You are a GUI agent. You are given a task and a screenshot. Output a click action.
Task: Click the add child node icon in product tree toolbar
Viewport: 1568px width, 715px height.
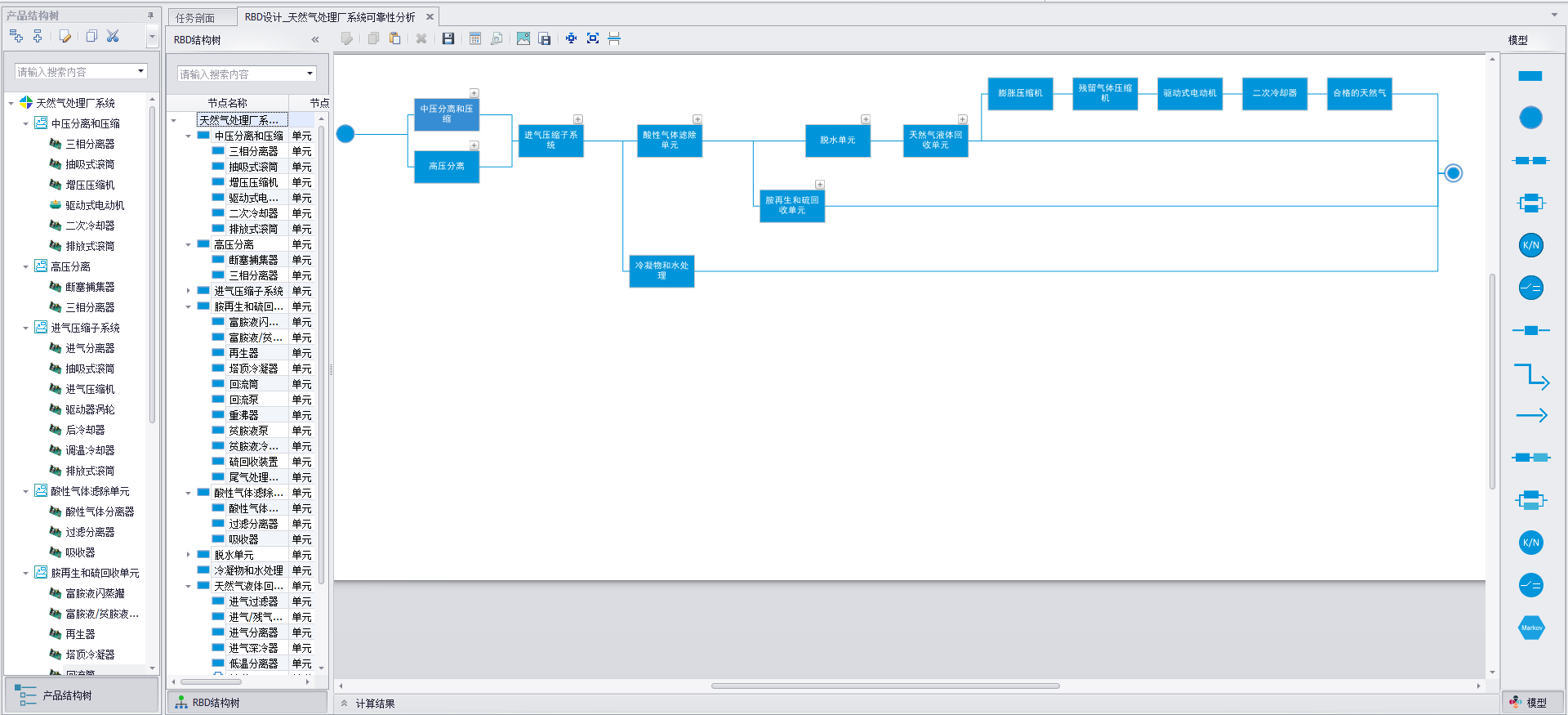click(x=16, y=36)
